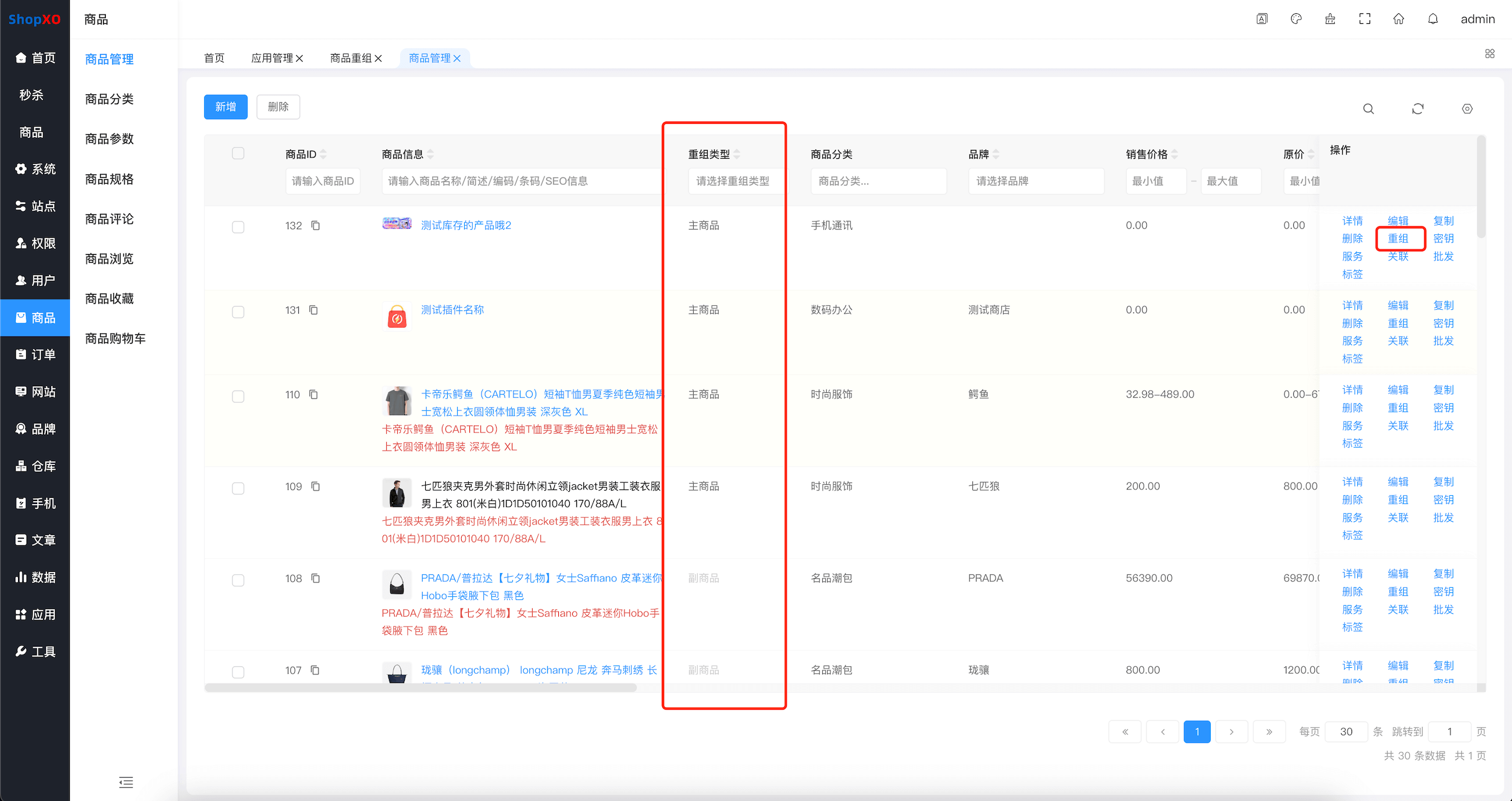Viewport: 1512px width, 801px height.
Task: Open the 请选择品牌 brand dropdown
Action: point(1035,181)
